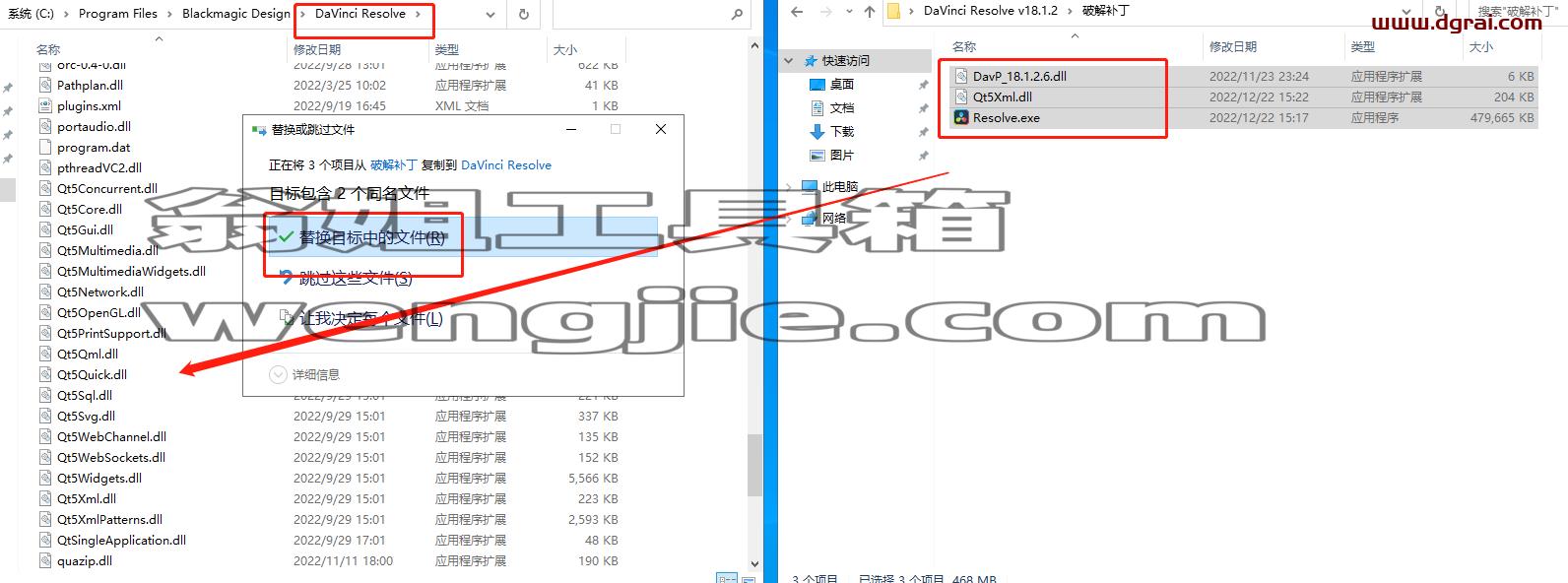Select program.dat file
The height and width of the screenshot is (583, 1568).
pyautogui.click(x=94, y=147)
